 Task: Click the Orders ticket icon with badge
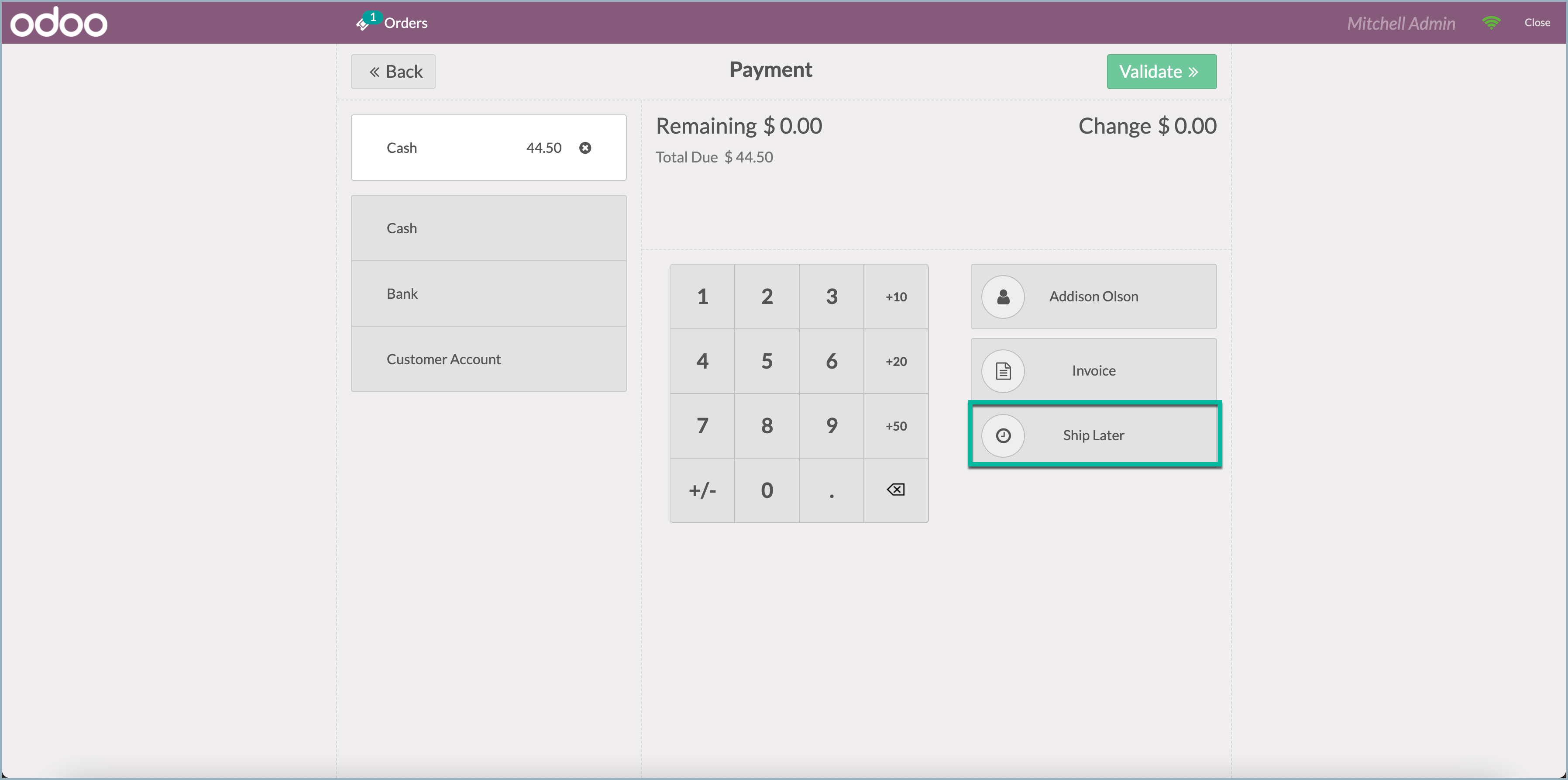pyautogui.click(x=366, y=22)
